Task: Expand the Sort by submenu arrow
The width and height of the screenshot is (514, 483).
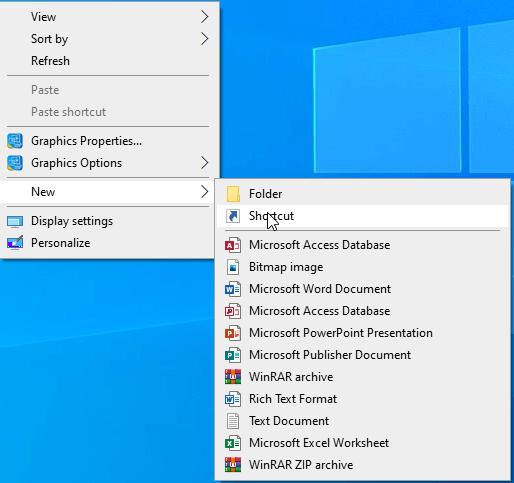Action: click(x=205, y=39)
